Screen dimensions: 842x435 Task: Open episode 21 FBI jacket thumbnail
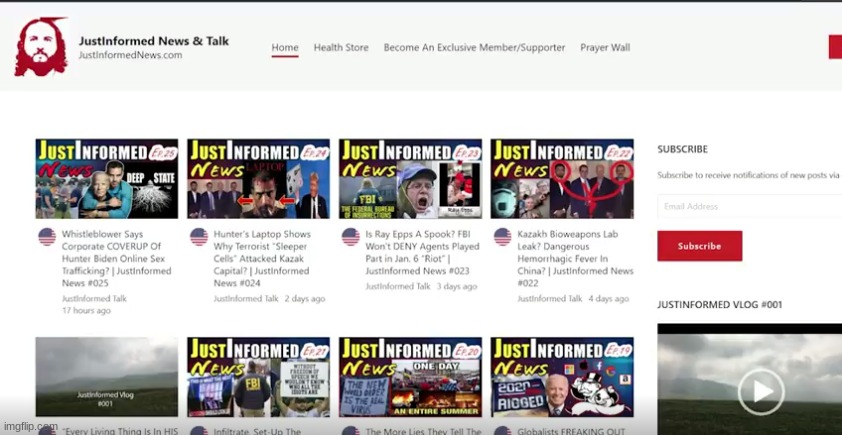tap(258, 377)
